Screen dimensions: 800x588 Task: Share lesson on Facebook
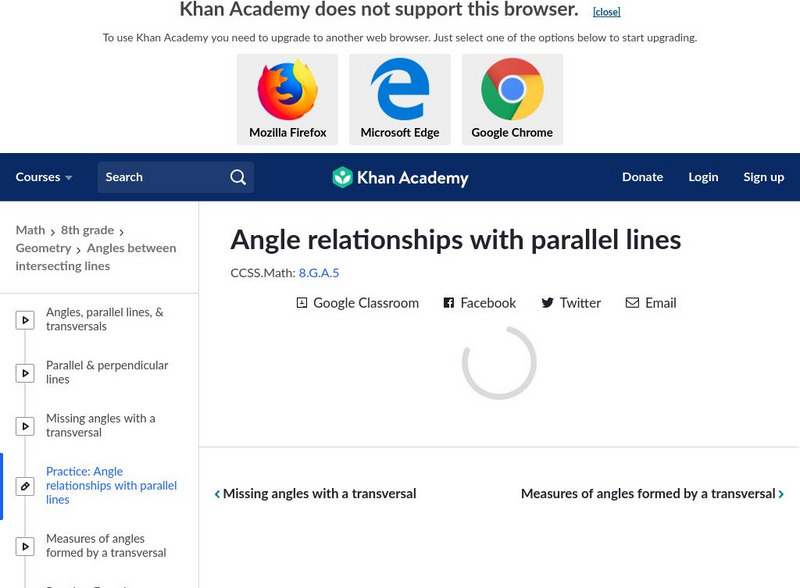tap(479, 303)
